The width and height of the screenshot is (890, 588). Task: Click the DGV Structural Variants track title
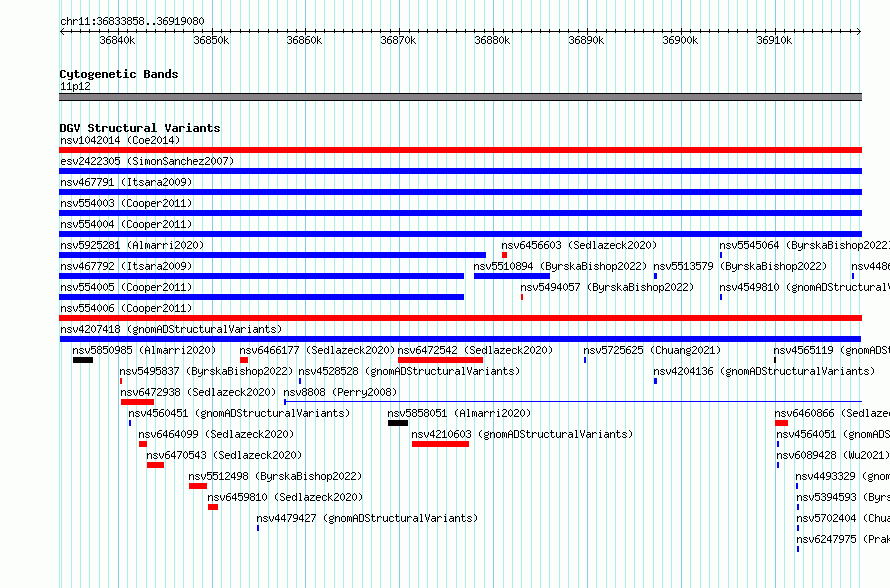point(140,128)
